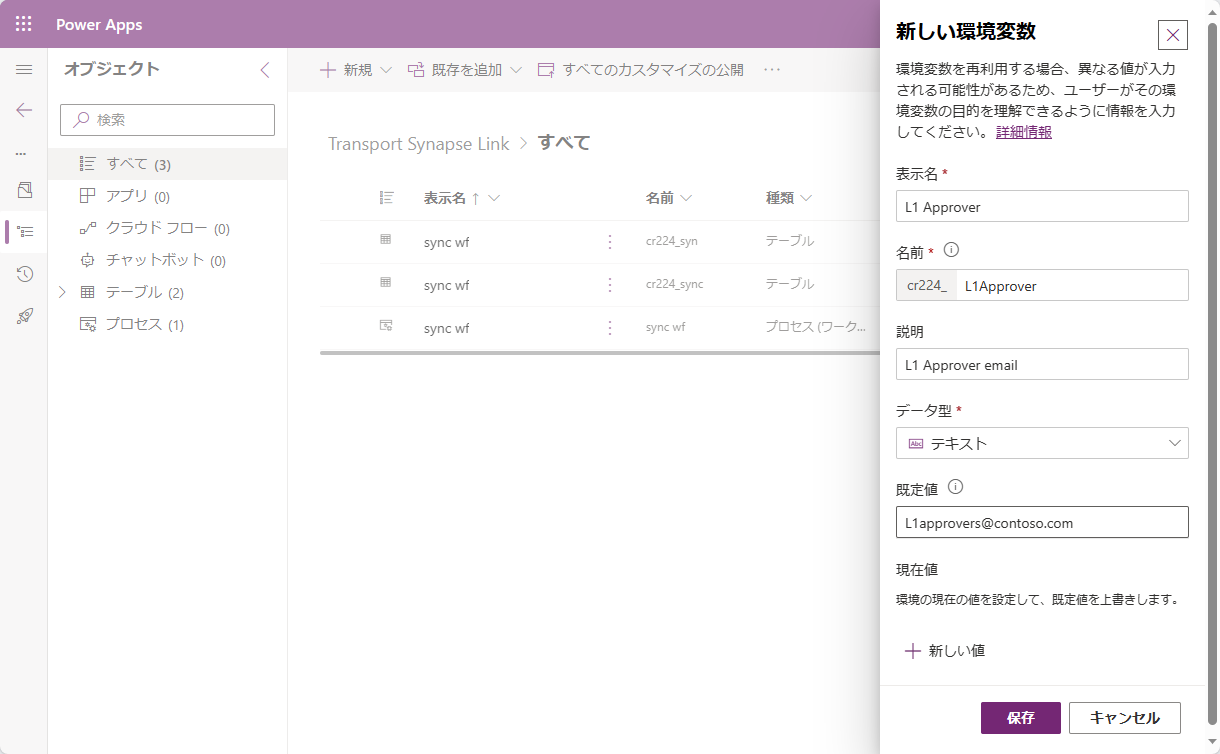The width and height of the screenshot is (1220, 754).
Task: Open the solutions page icon in the left rail
Action: 23,190
